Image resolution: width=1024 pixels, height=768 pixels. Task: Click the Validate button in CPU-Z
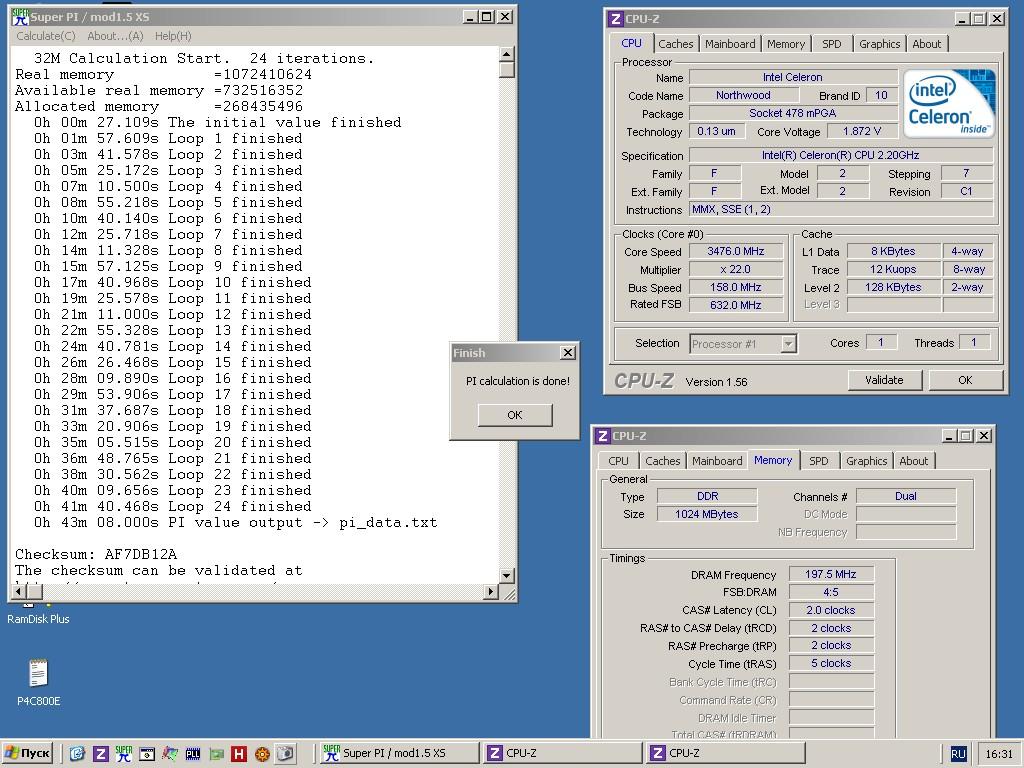click(884, 380)
